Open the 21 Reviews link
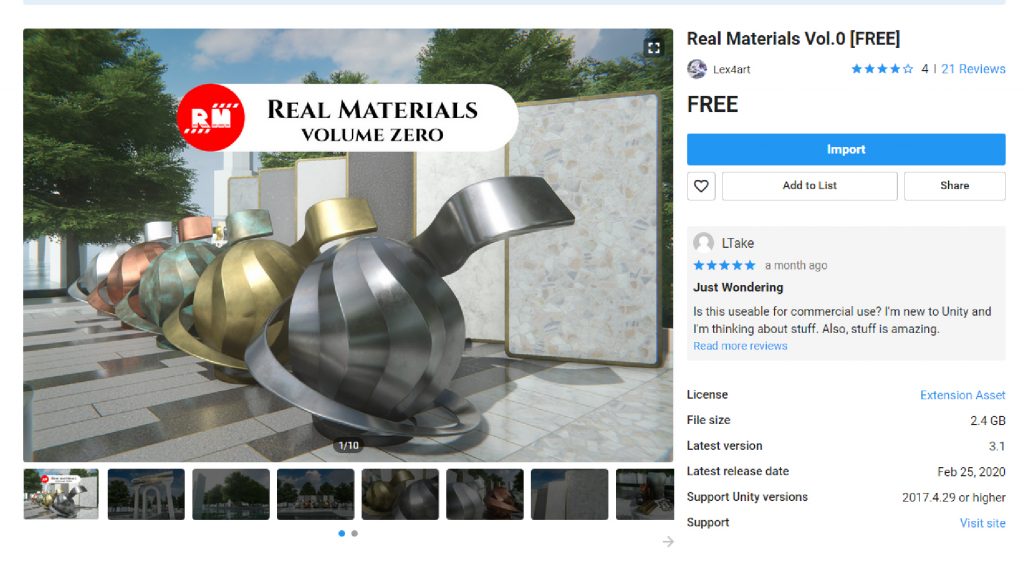 tap(973, 69)
